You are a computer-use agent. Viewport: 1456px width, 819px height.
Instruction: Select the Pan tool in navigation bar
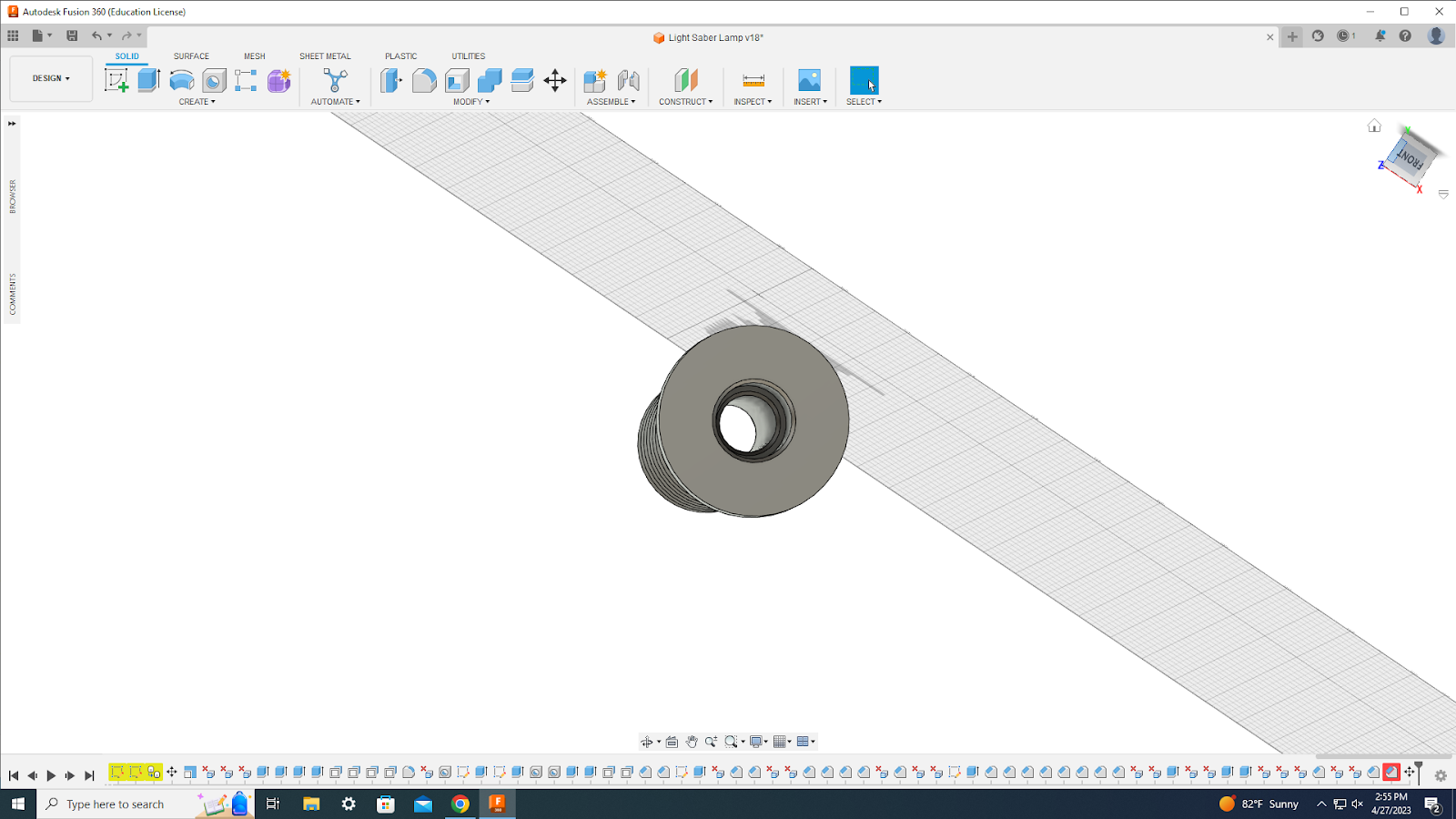(693, 741)
